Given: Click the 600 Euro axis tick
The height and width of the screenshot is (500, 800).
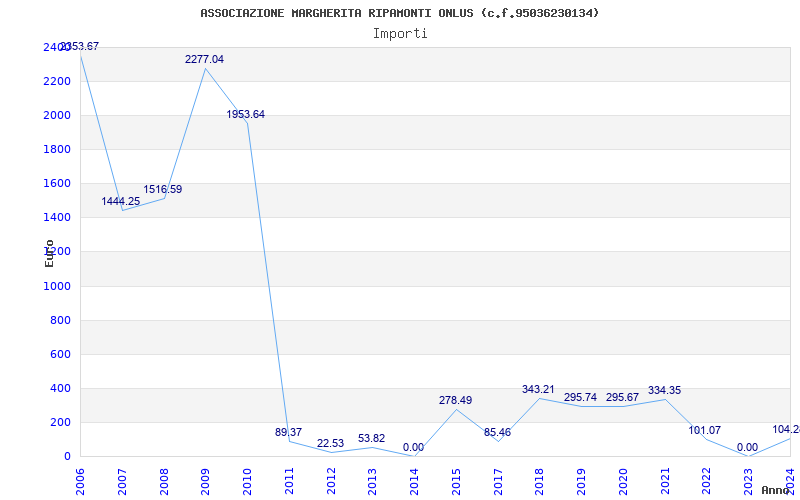Looking at the screenshot, I should click(x=61, y=354).
